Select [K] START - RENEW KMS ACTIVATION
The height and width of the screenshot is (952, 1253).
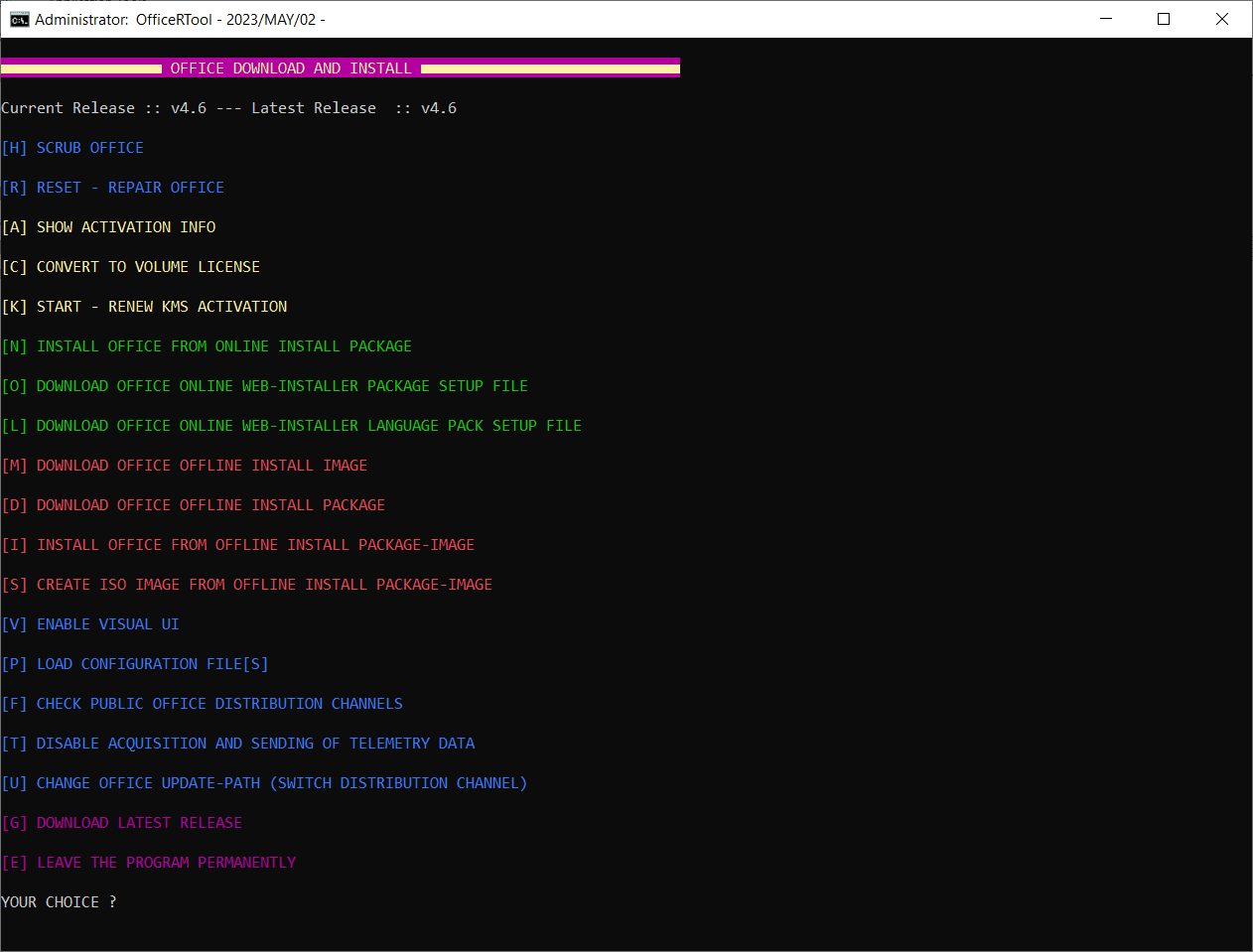(x=144, y=307)
